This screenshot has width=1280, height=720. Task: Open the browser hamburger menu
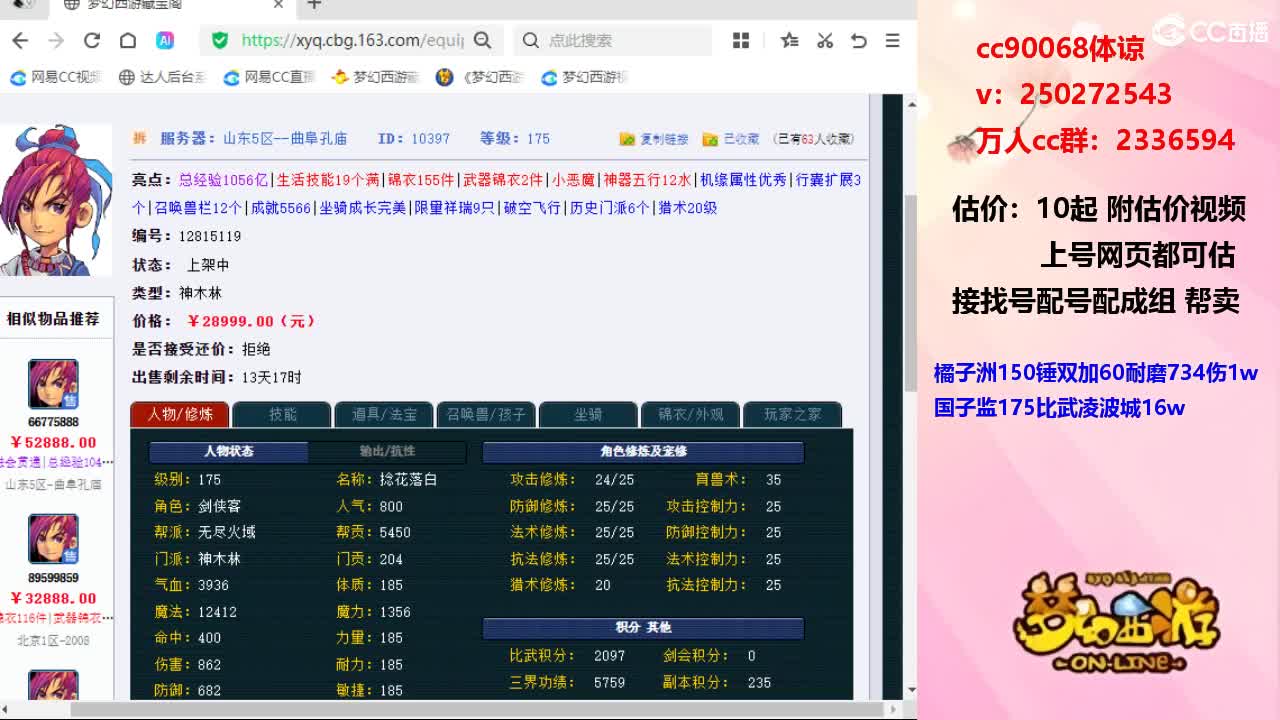click(x=892, y=40)
